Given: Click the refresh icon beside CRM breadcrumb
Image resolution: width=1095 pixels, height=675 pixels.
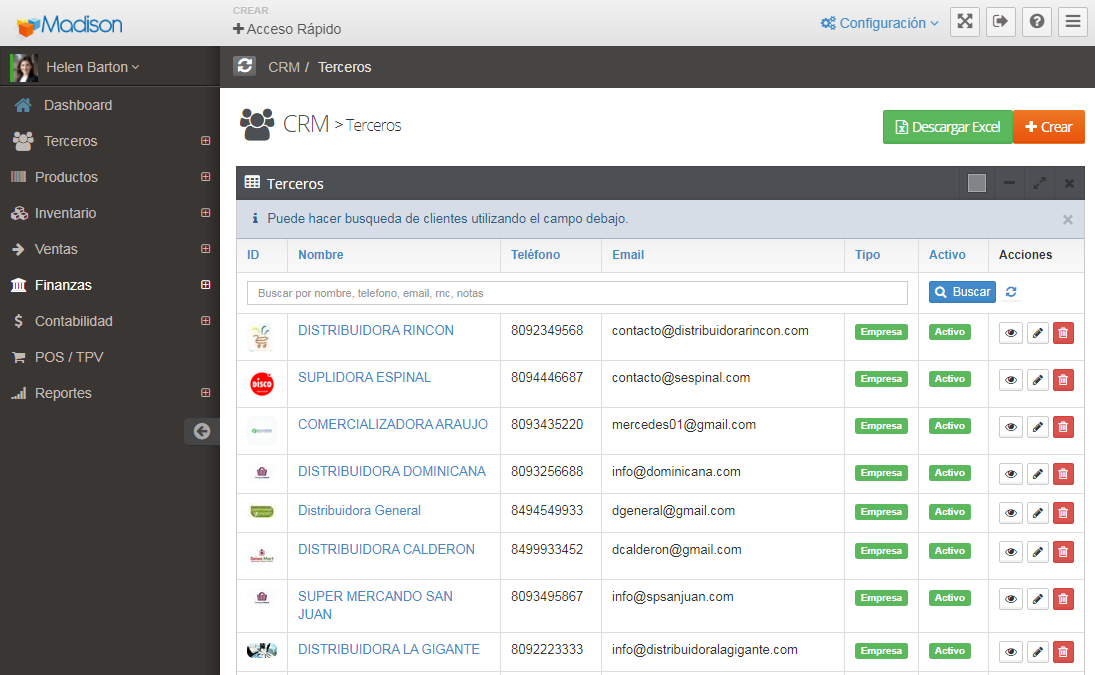Looking at the screenshot, I should click(x=244, y=66).
